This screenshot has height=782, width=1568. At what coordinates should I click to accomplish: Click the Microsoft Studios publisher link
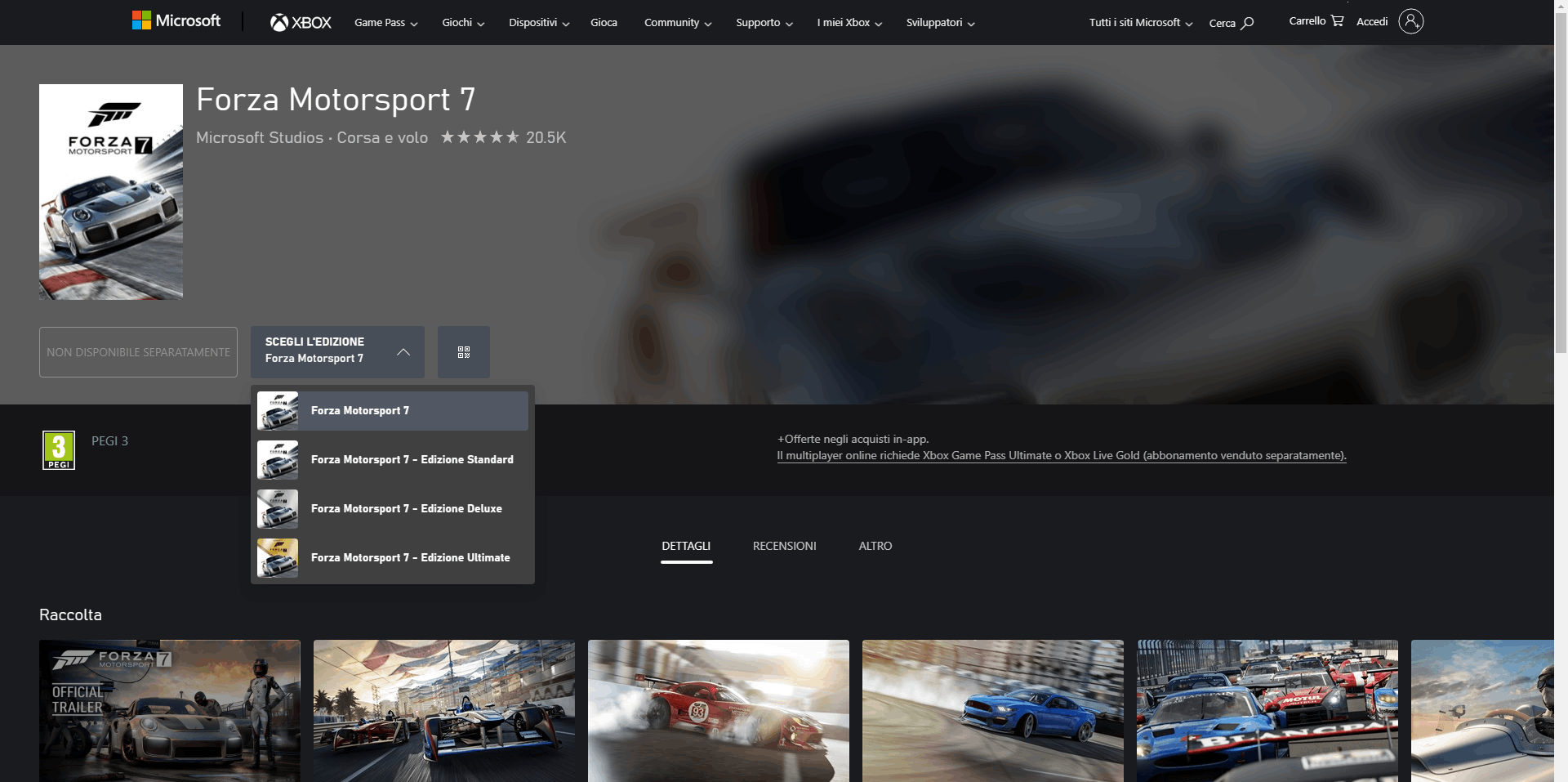tap(260, 137)
